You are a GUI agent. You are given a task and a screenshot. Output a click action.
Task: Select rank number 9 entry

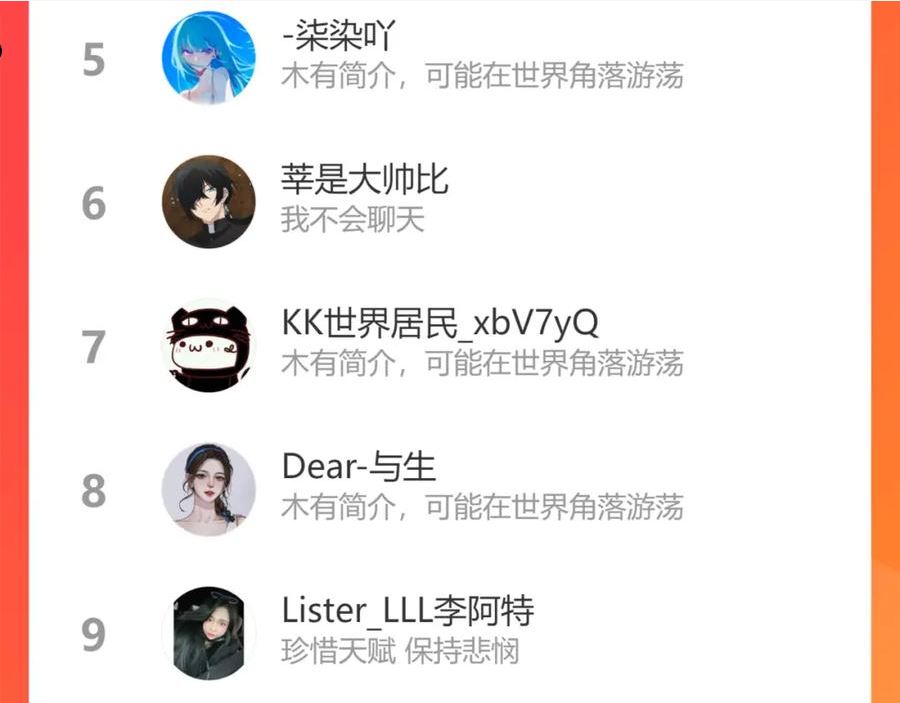click(x=94, y=635)
